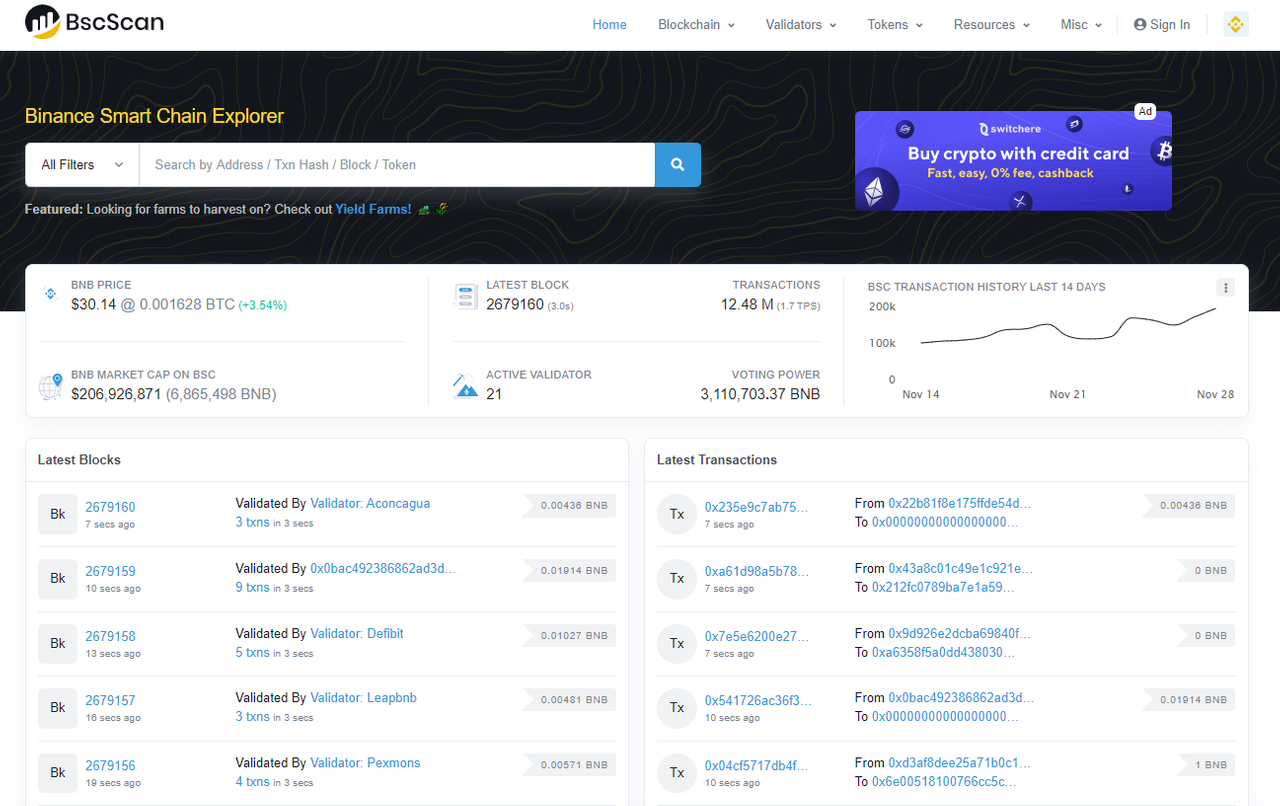This screenshot has height=806, width=1280.
Task: Click the 1 BNB value badge
Action: (1208, 764)
